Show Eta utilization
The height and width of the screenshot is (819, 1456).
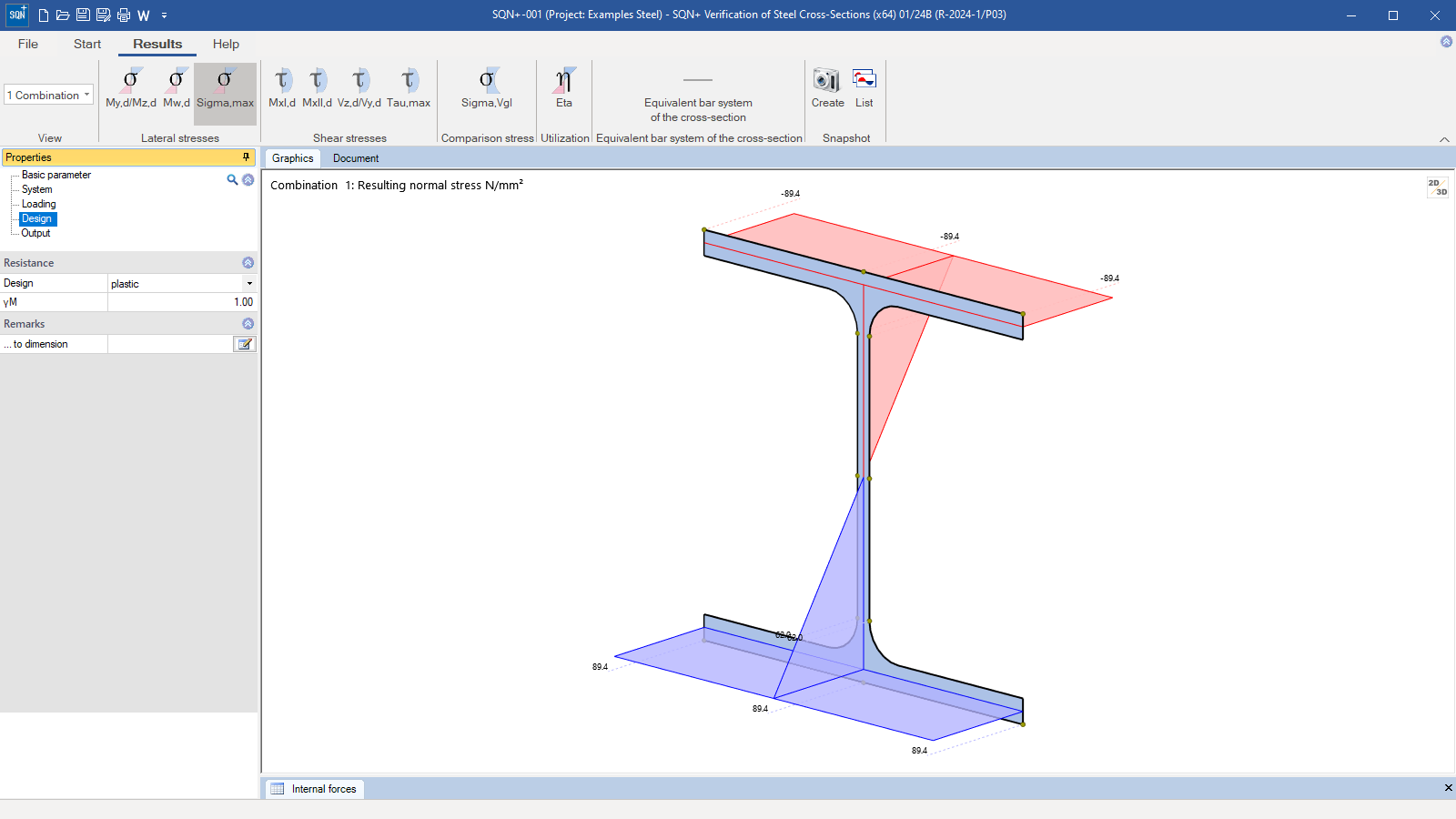coord(564,88)
